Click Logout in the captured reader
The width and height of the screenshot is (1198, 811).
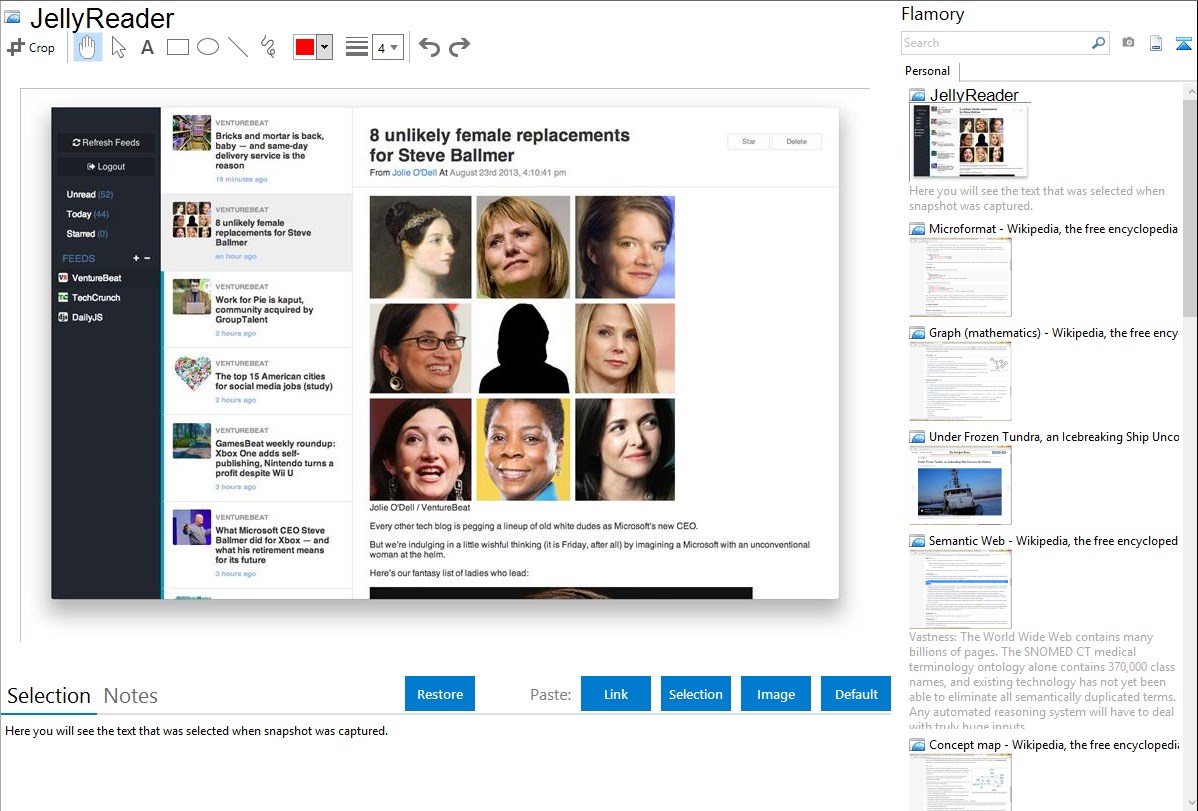pos(106,167)
